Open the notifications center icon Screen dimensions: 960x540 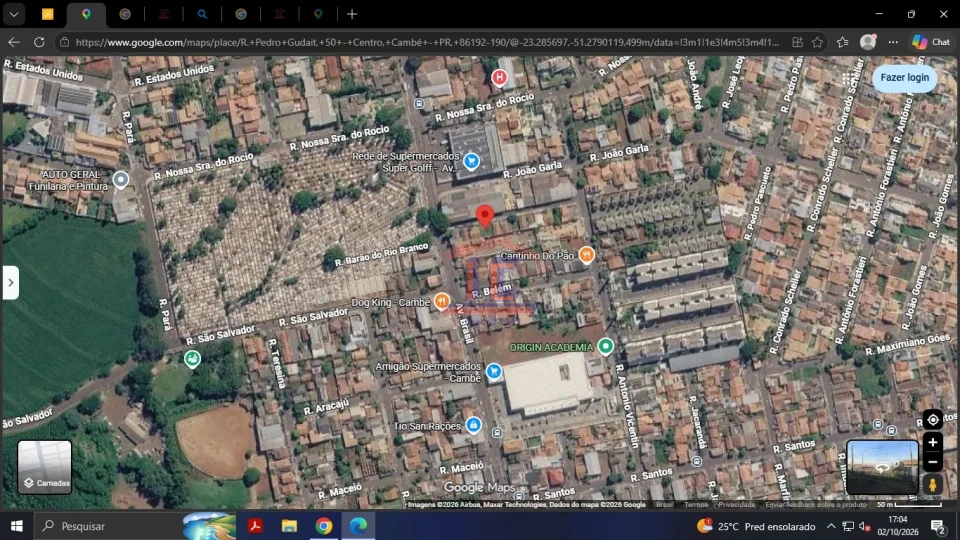(939, 526)
